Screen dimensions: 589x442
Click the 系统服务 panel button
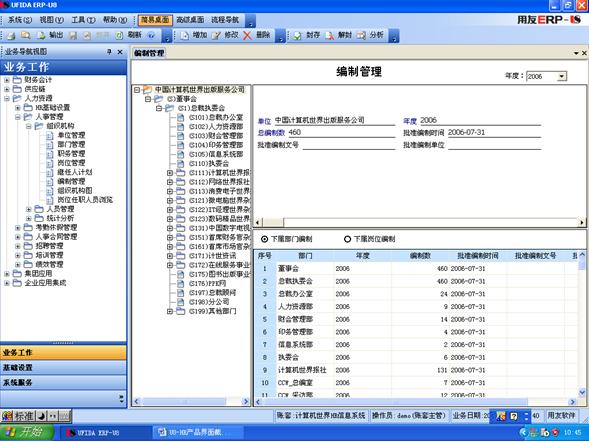(x=63, y=383)
